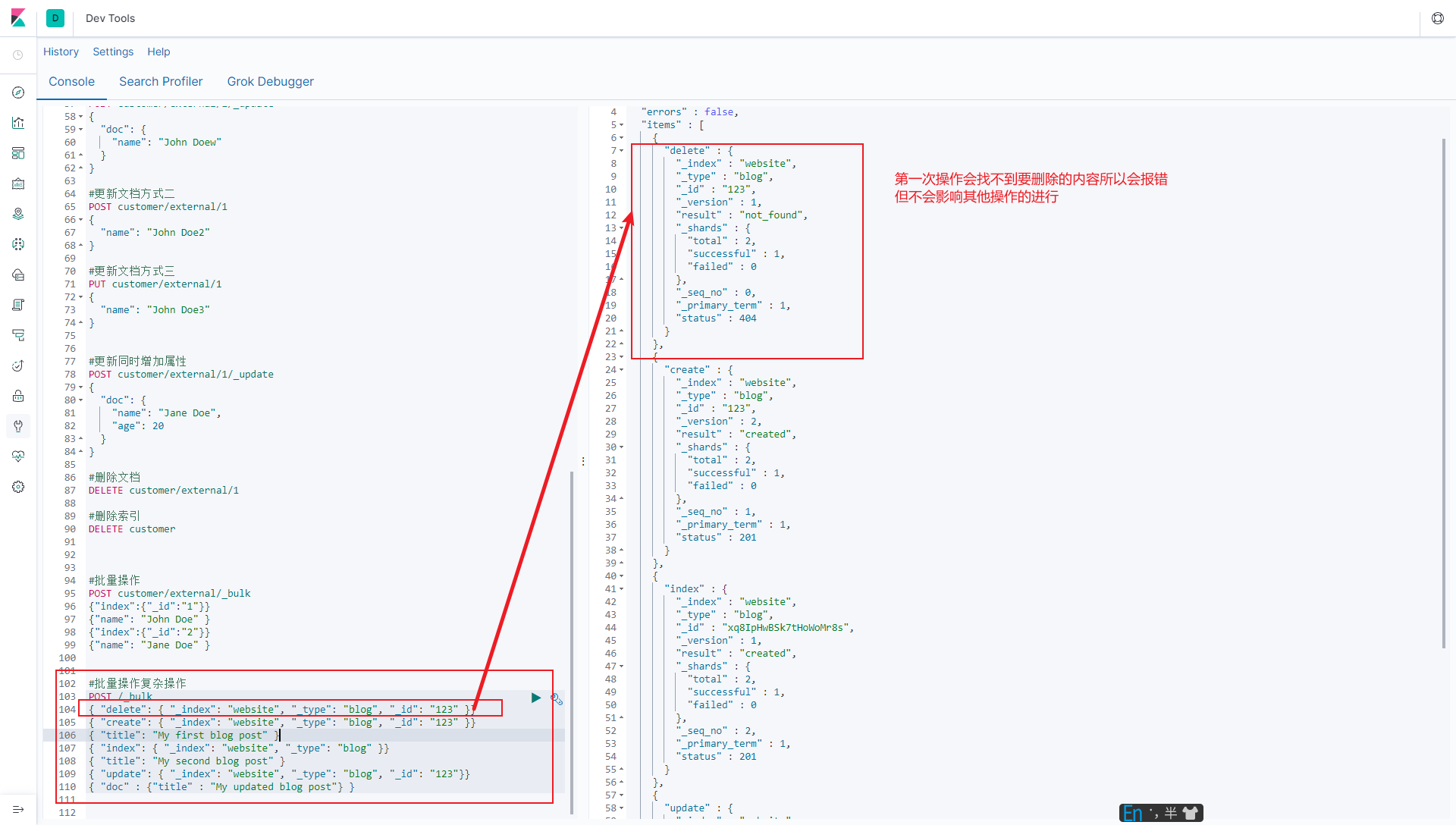Go to Discover compass icon
The image size is (1456, 825).
coord(18,93)
